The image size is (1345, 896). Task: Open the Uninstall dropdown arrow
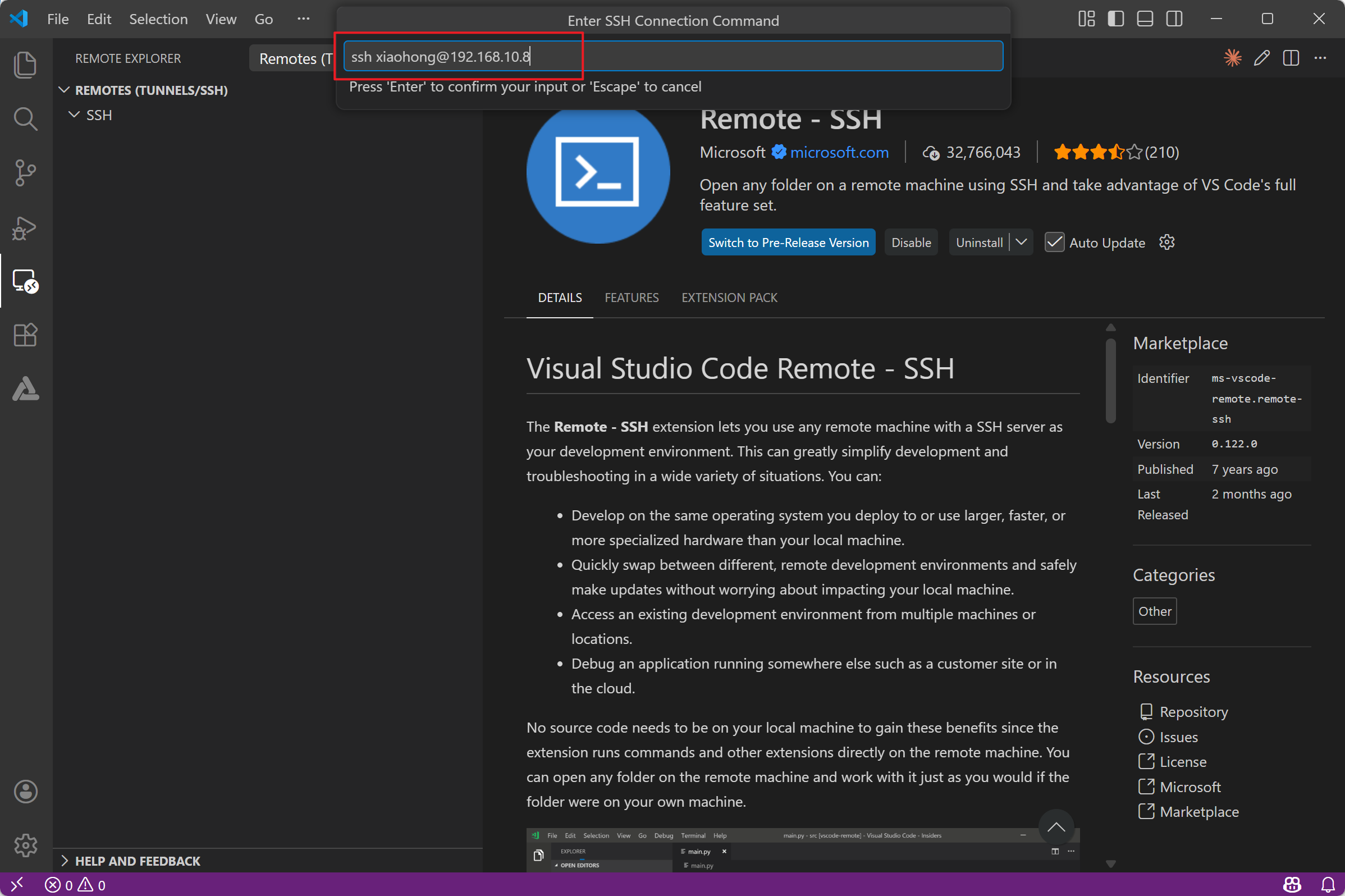click(x=1022, y=243)
